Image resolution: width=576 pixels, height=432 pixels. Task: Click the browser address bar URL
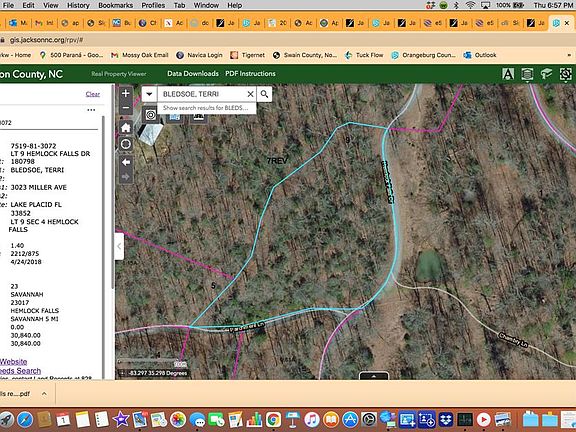tap(46, 40)
